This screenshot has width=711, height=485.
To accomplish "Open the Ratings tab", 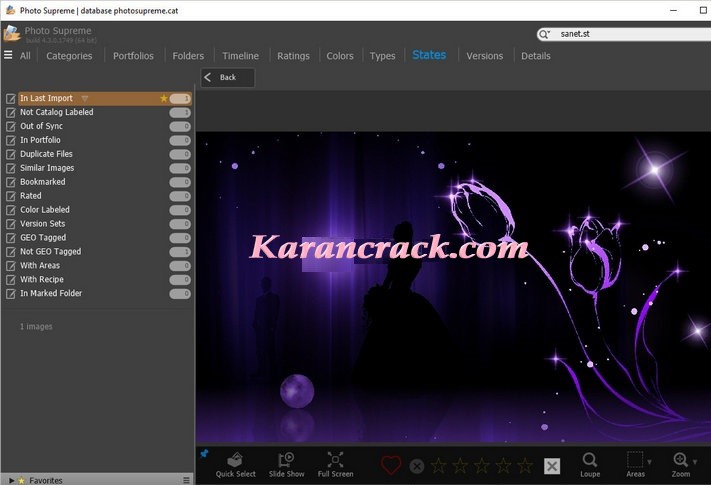I will pos(293,56).
